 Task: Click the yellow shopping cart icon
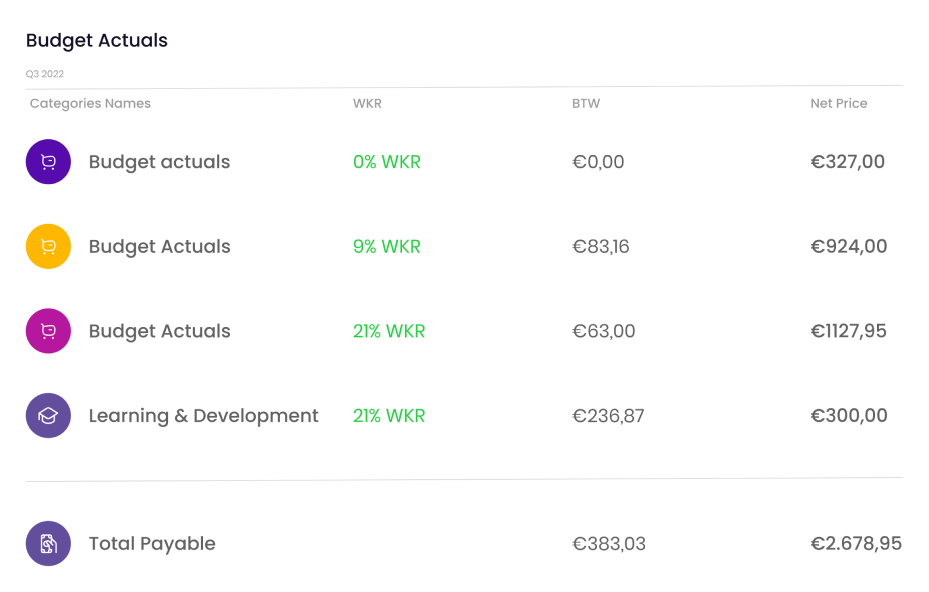(48, 247)
